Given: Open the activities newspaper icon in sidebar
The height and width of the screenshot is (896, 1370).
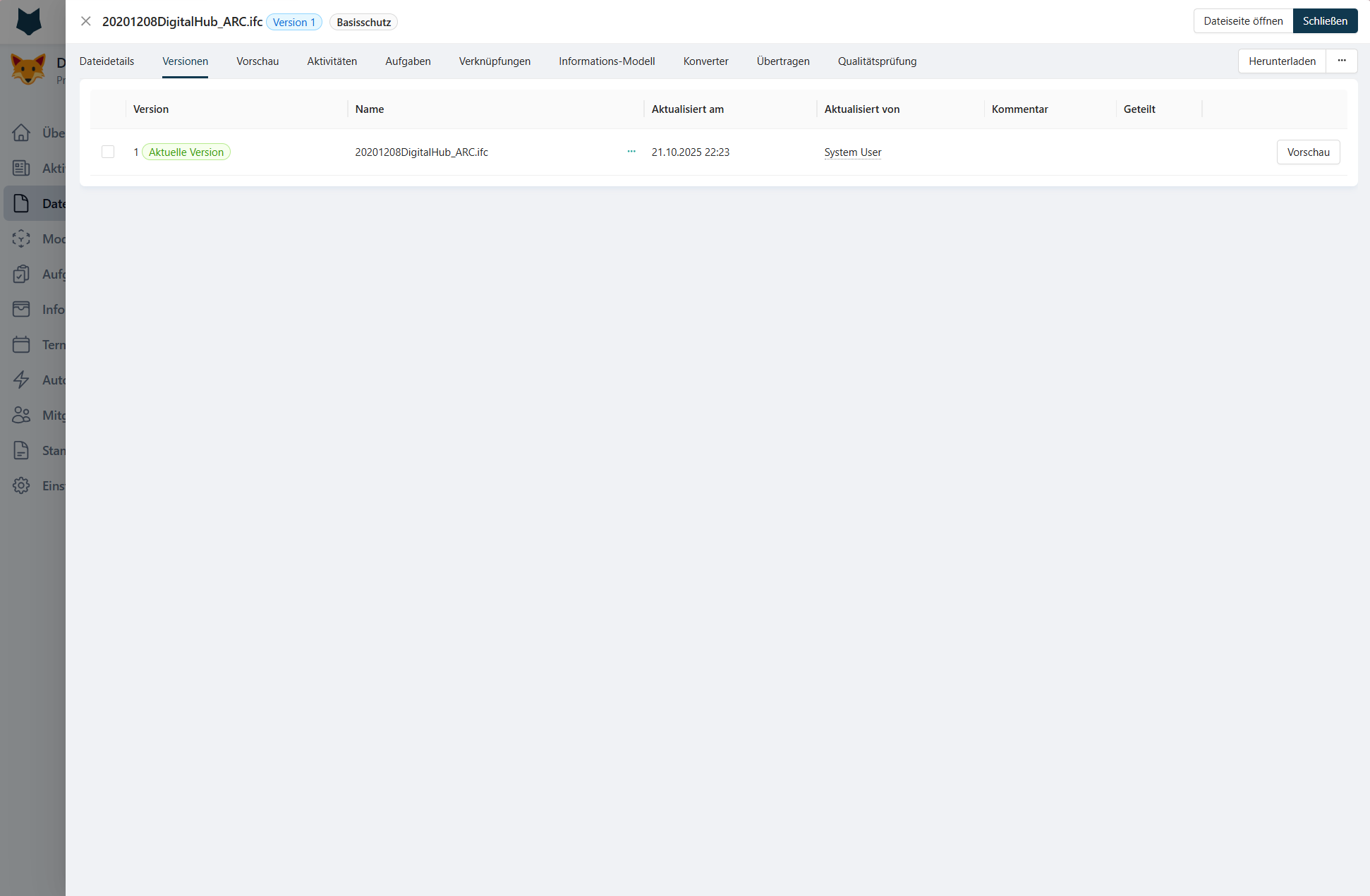Looking at the screenshot, I should [x=21, y=168].
